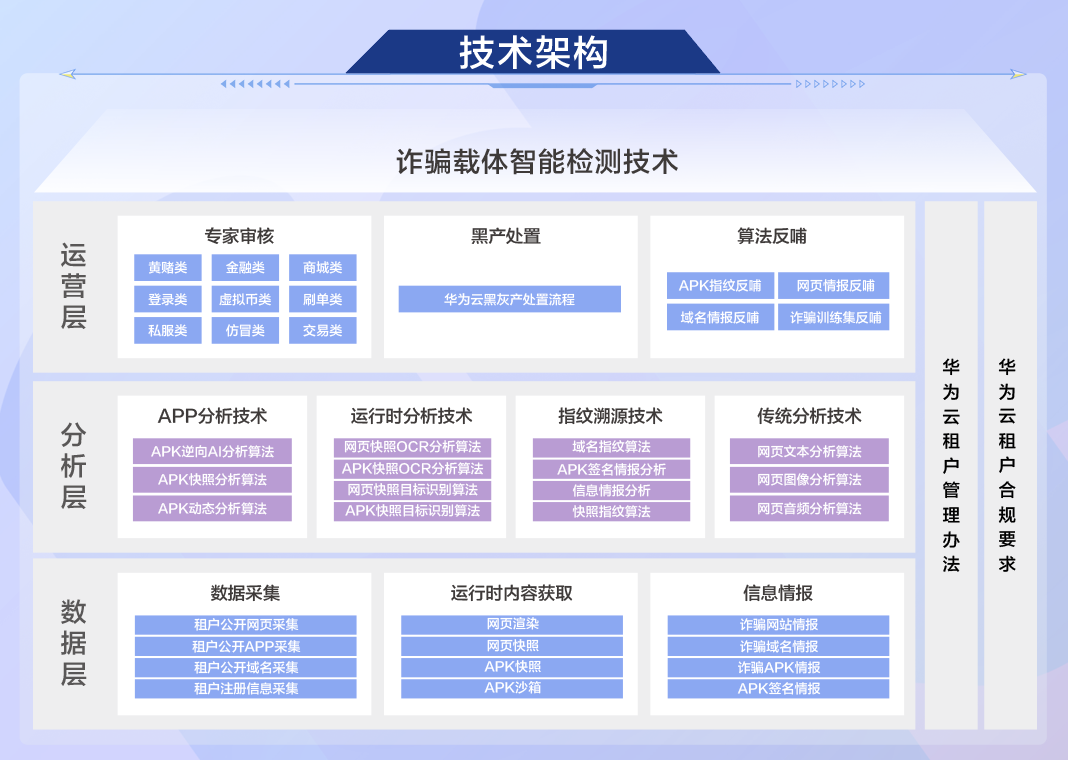Click 华为云黑灰产处置流程 box
This screenshot has width=1068, height=760.
click(x=509, y=299)
